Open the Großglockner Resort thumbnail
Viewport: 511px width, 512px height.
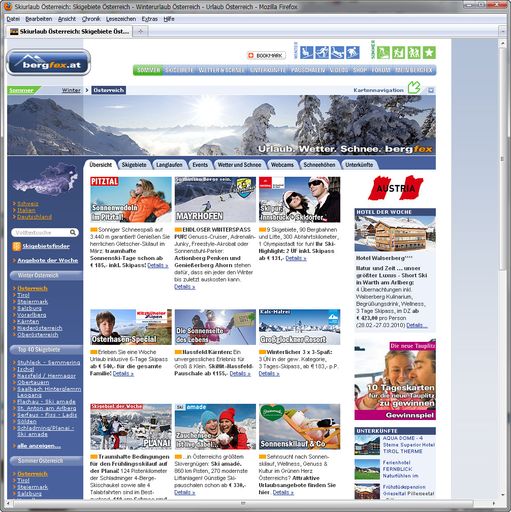(300, 327)
